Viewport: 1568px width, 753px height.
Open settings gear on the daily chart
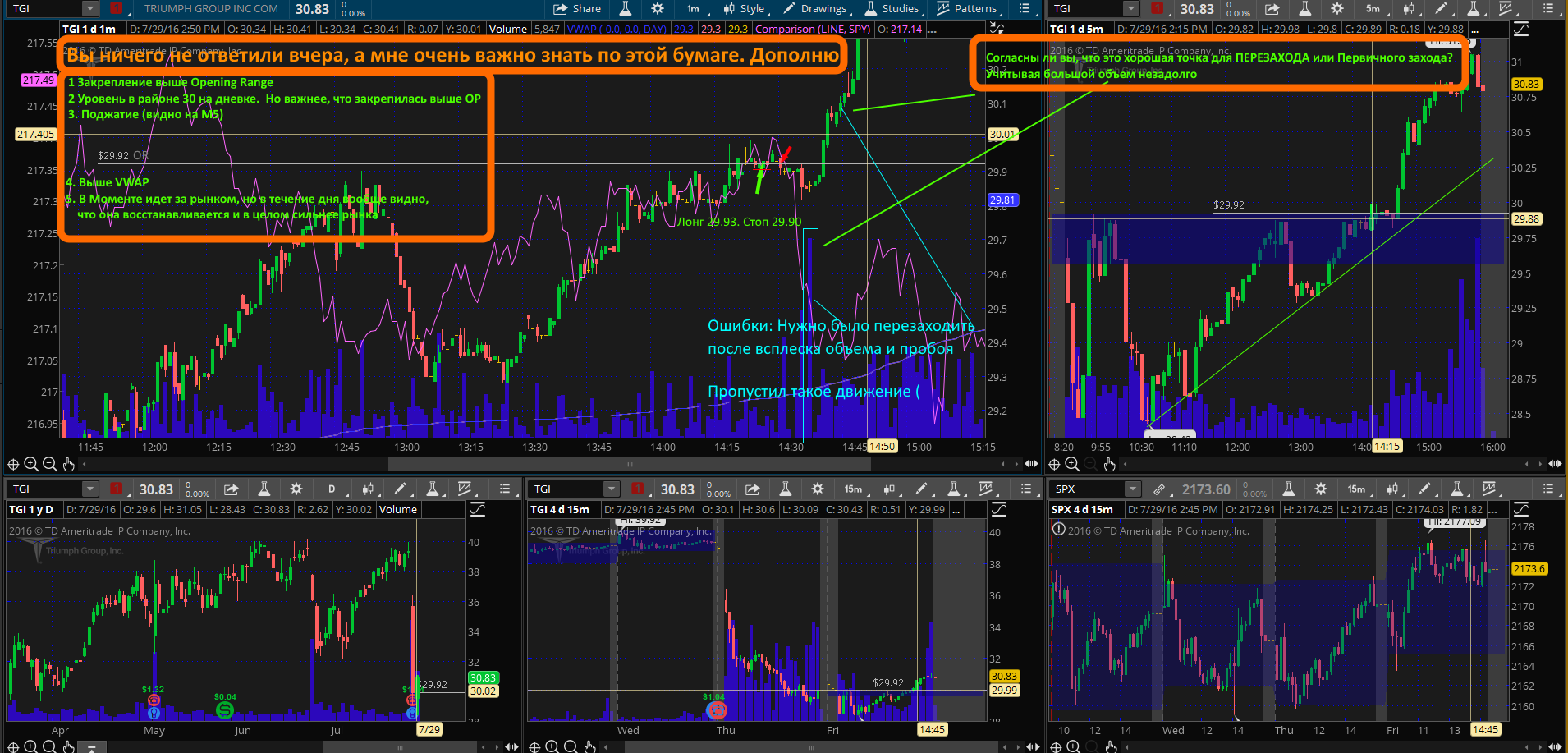tap(296, 489)
